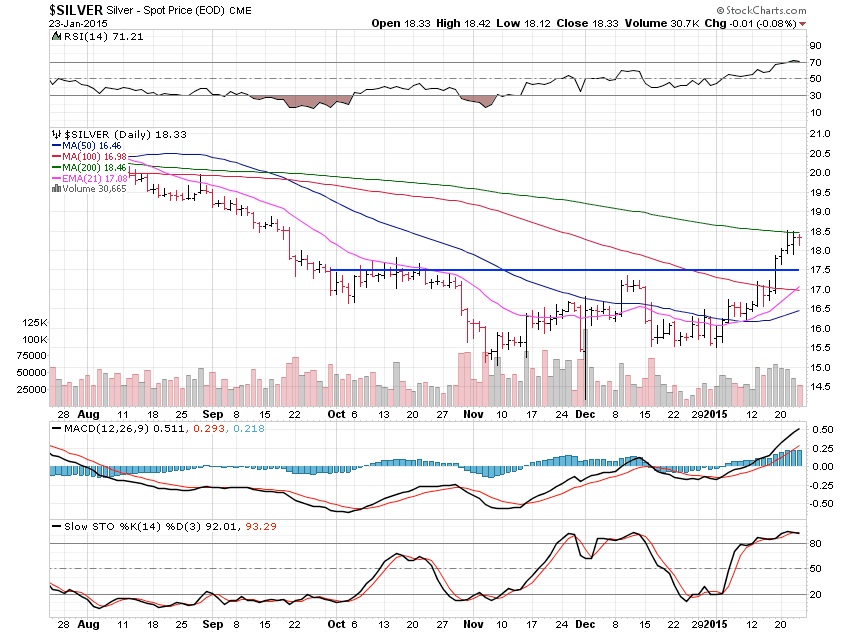Click the 'Volume 30,665' legend text
850x633 pixels.
[x=94, y=189]
